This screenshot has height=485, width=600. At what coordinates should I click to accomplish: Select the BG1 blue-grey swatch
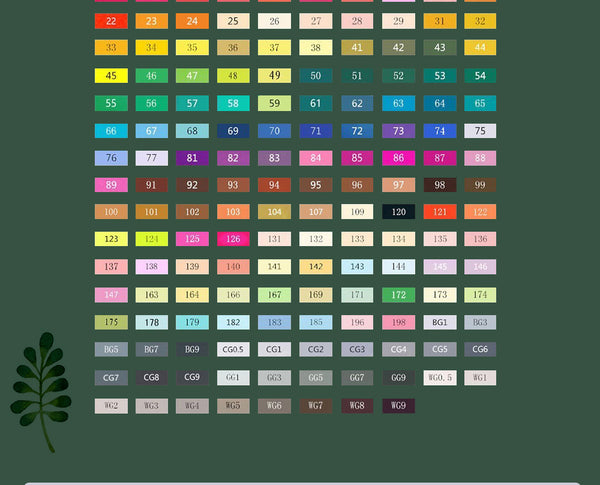(x=439, y=322)
